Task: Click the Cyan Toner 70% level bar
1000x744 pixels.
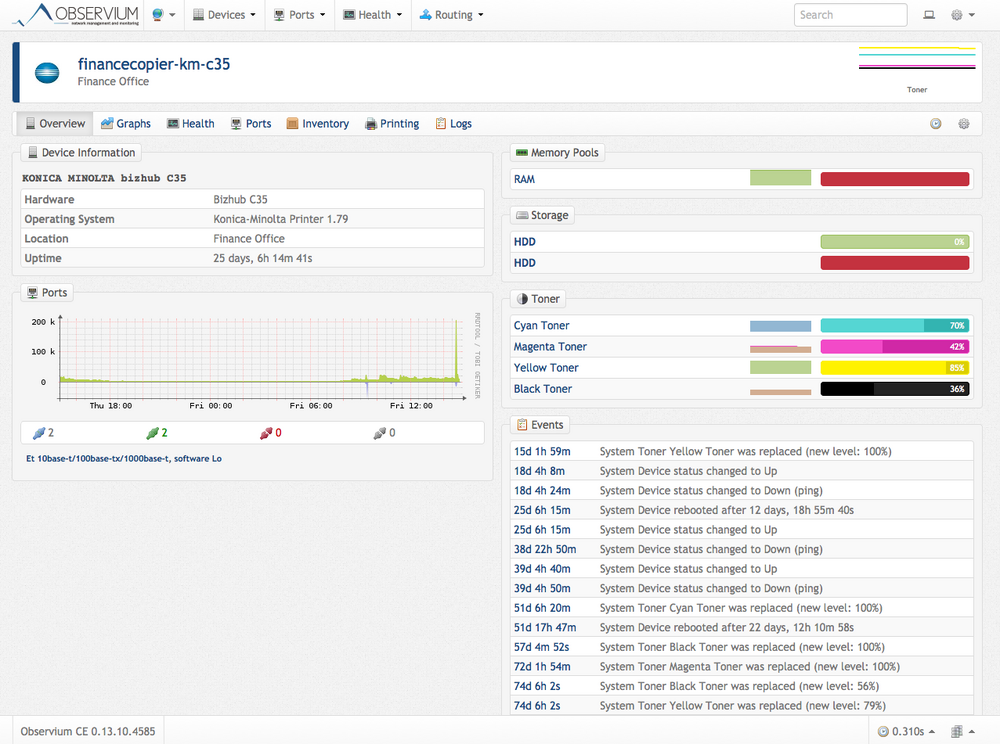Action: click(x=895, y=325)
